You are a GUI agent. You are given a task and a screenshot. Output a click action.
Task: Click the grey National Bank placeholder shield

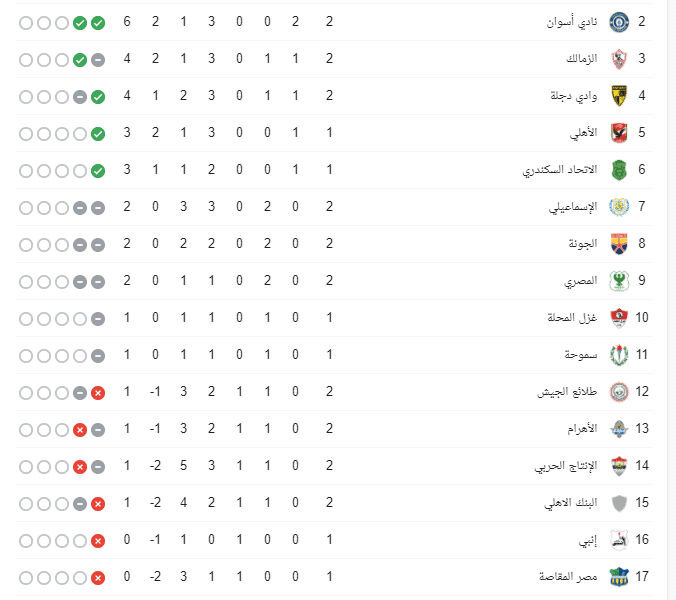pyautogui.click(x=619, y=503)
